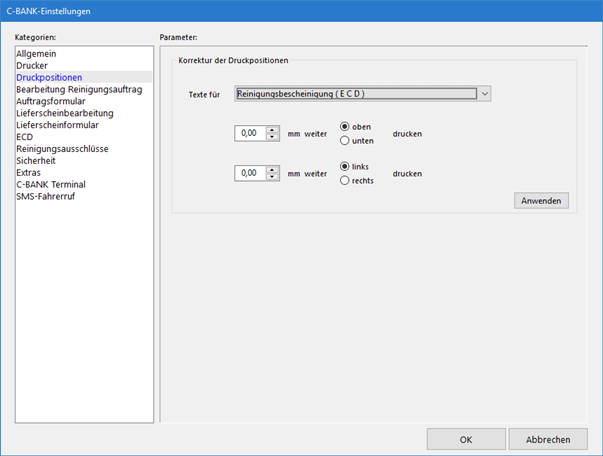The height and width of the screenshot is (456, 603).
Task: Open the Allgemein category
Action: (38, 53)
